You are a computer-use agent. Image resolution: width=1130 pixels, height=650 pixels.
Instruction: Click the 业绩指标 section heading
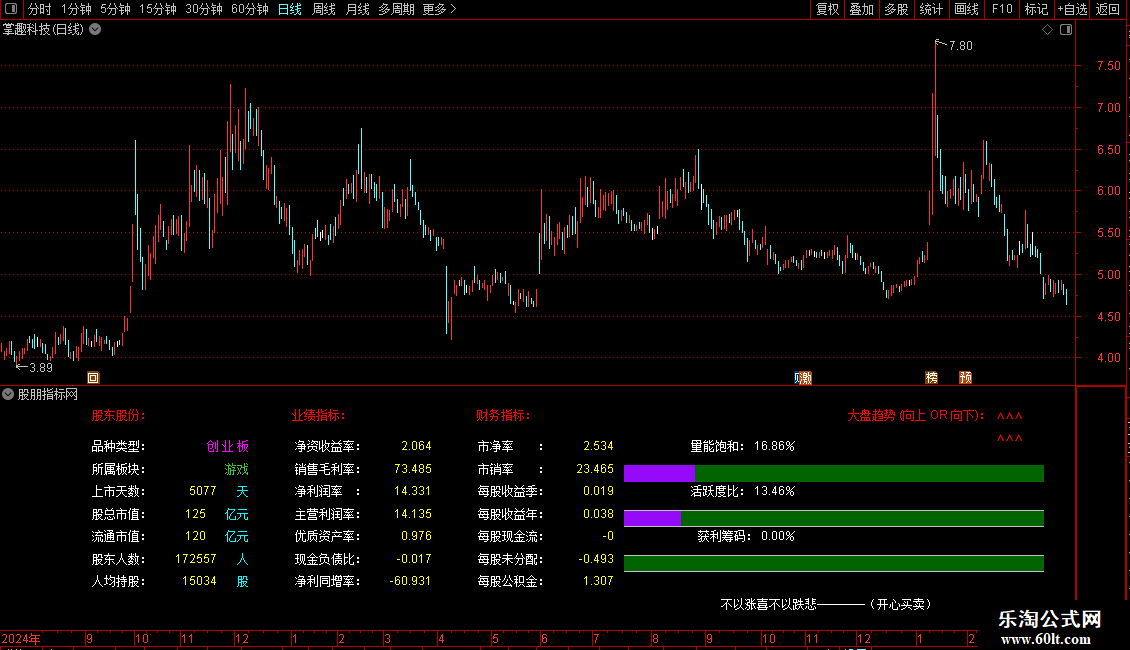319,415
